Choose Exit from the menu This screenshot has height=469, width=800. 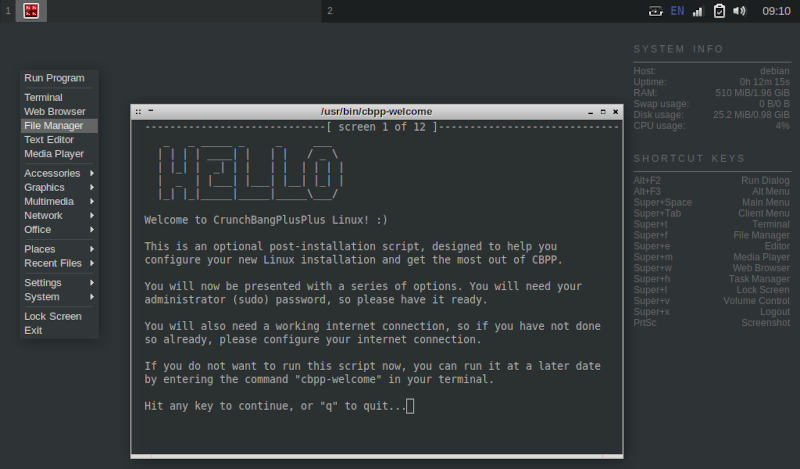coord(59,331)
